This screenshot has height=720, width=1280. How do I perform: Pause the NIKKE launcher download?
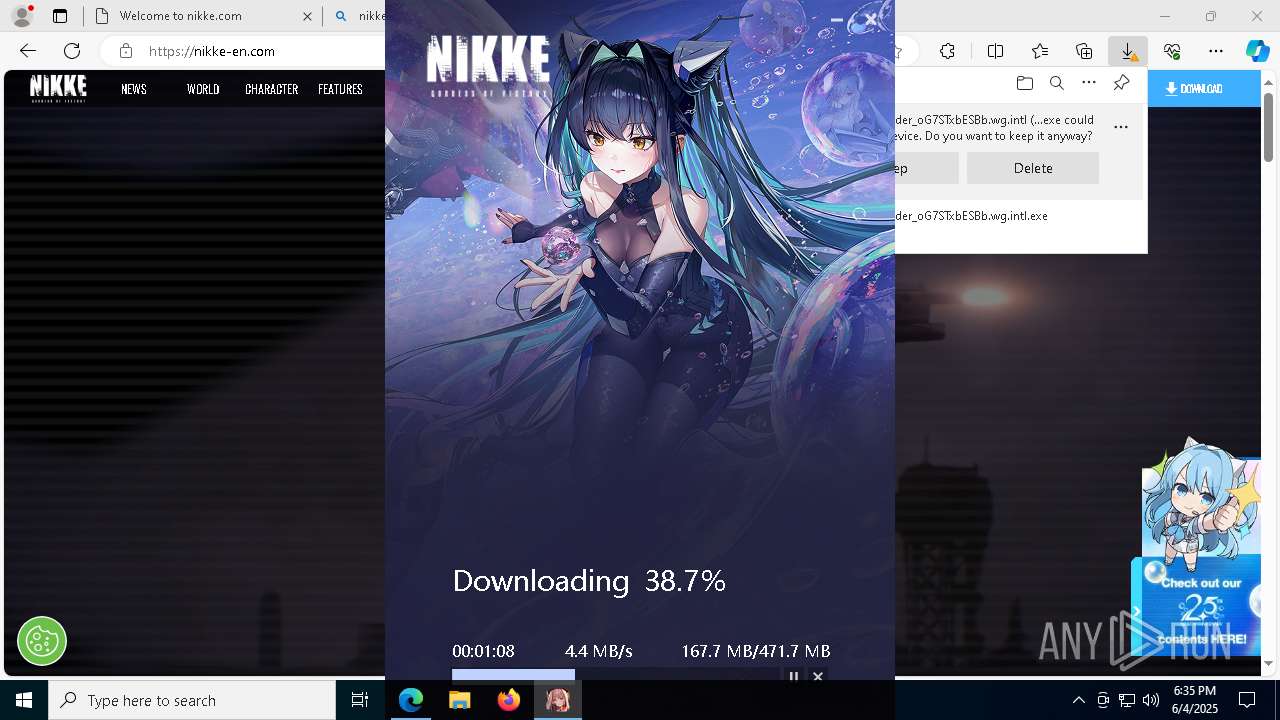[x=794, y=676]
